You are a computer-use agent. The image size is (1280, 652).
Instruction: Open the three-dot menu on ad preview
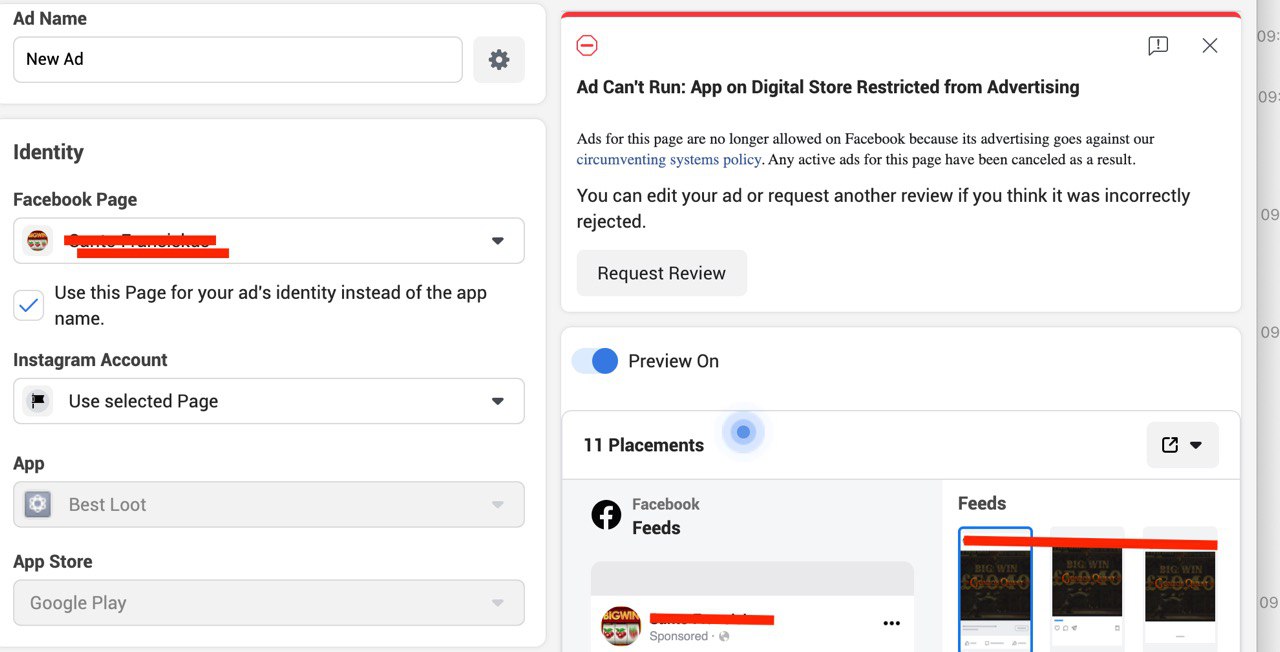click(891, 624)
